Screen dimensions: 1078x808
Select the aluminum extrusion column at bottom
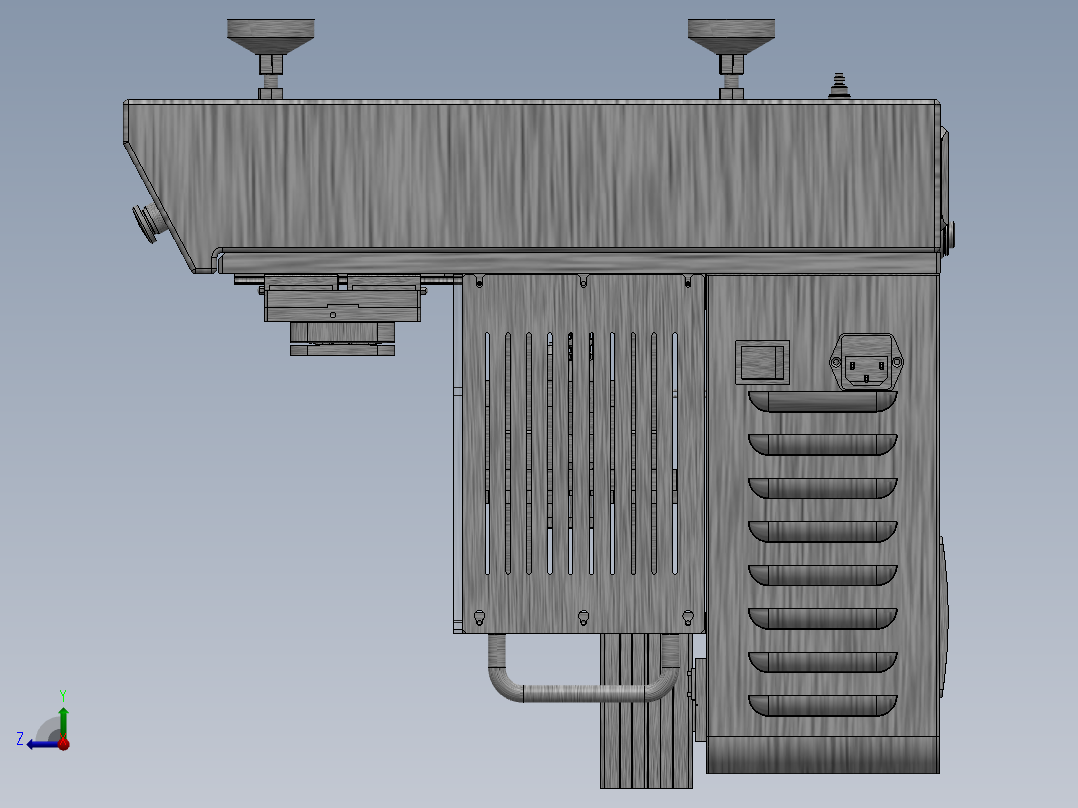coord(646,710)
